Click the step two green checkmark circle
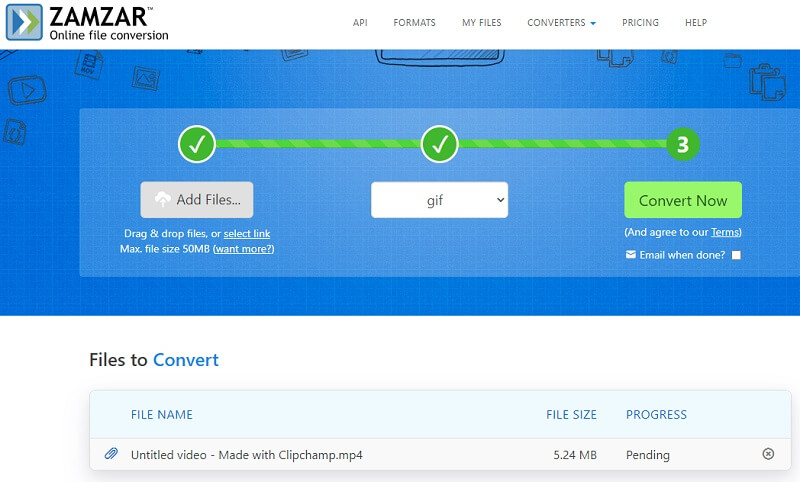Image resolution: width=800 pixels, height=482 pixels. (x=439, y=145)
